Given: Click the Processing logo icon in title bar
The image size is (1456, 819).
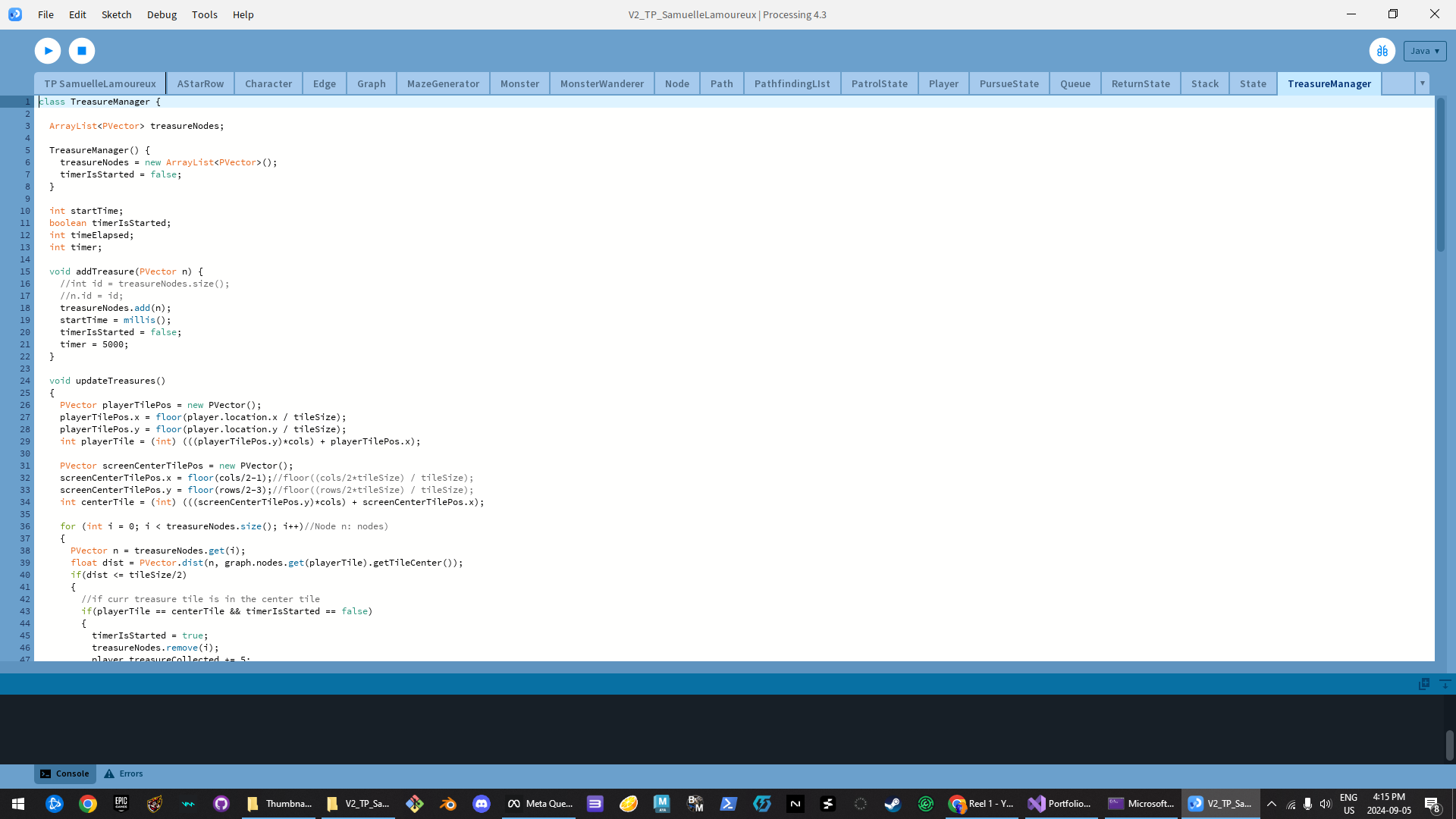Looking at the screenshot, I should point(15,14).
